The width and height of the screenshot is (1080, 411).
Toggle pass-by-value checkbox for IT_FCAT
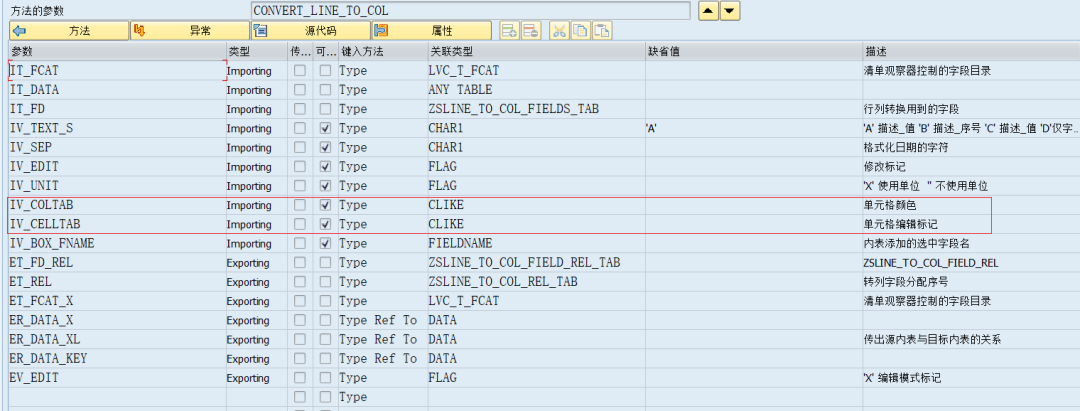click(x=300, y=71)
